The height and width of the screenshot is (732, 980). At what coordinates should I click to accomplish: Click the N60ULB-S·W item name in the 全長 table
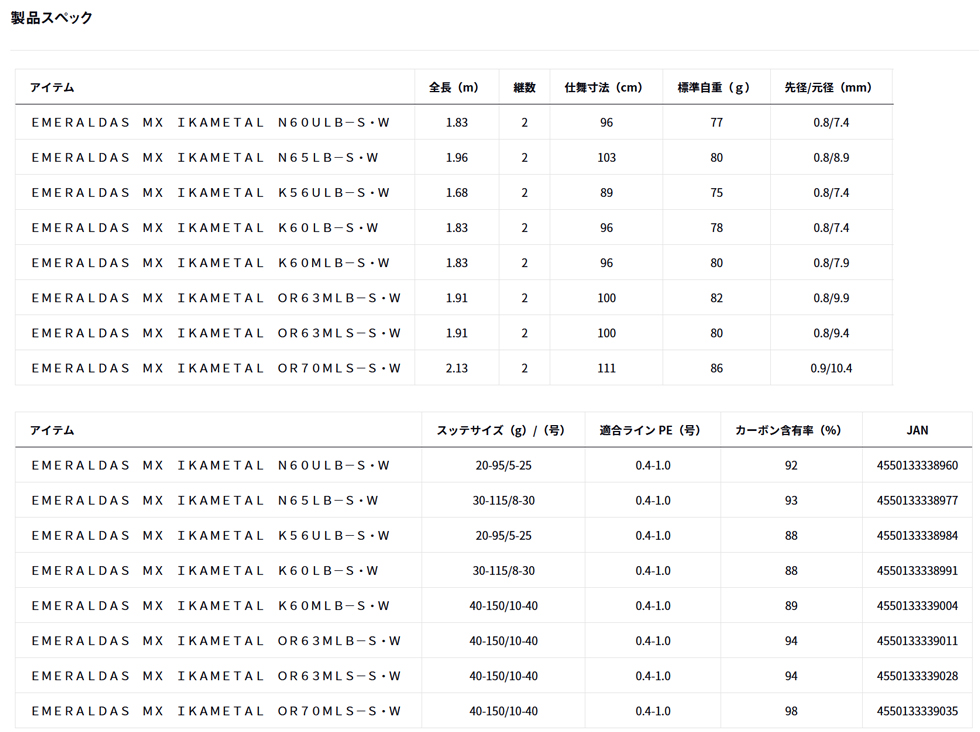pyautogui.click(x=211, y=123)
